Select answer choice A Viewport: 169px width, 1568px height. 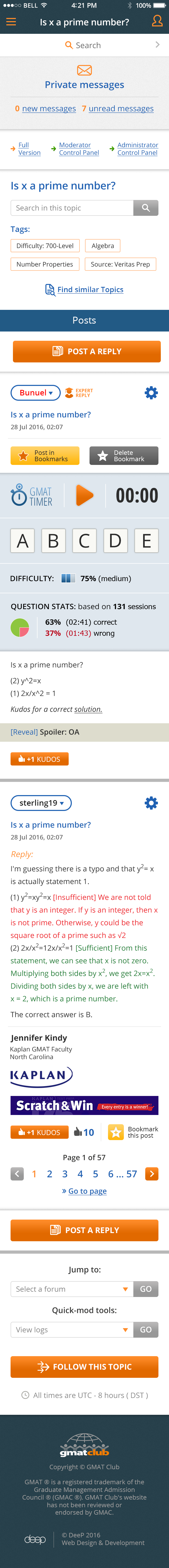22,540
